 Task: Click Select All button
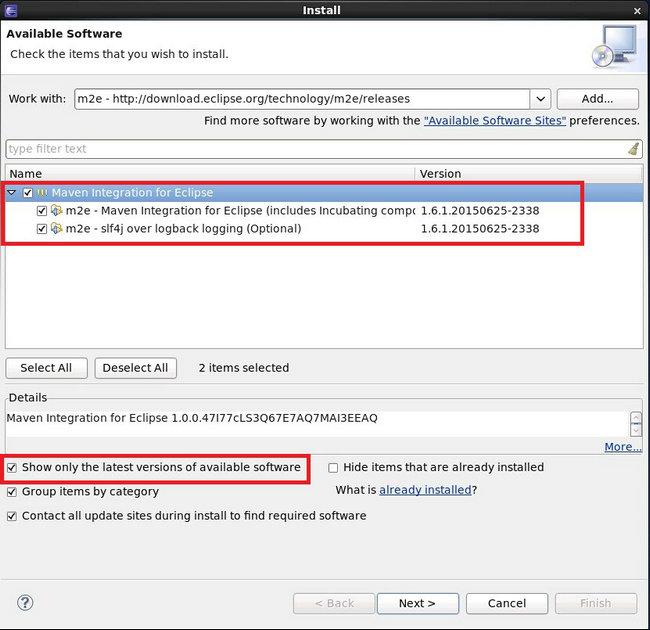point(46,368)
